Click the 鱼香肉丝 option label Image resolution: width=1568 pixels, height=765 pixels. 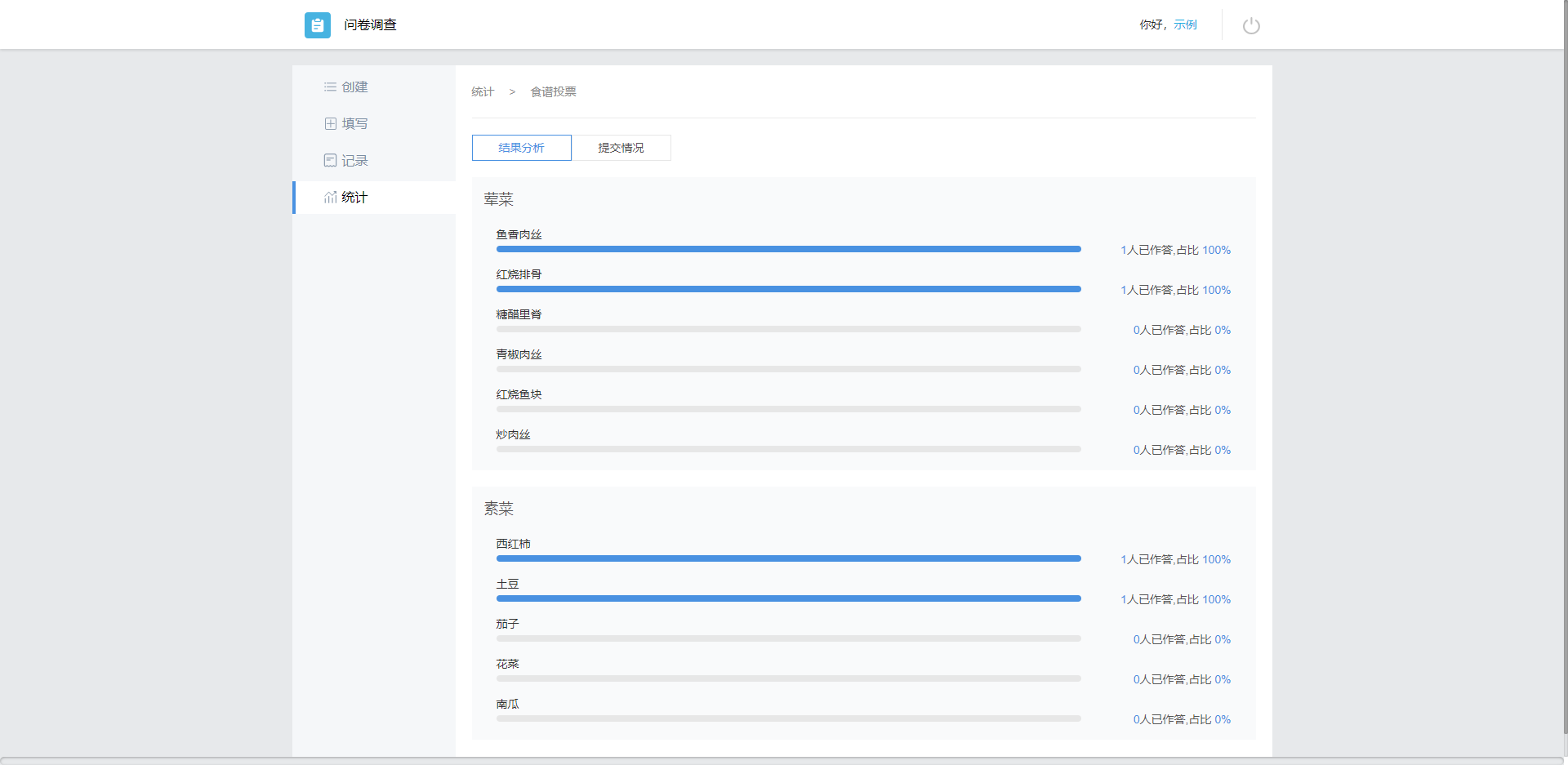[x=519, y=234]
